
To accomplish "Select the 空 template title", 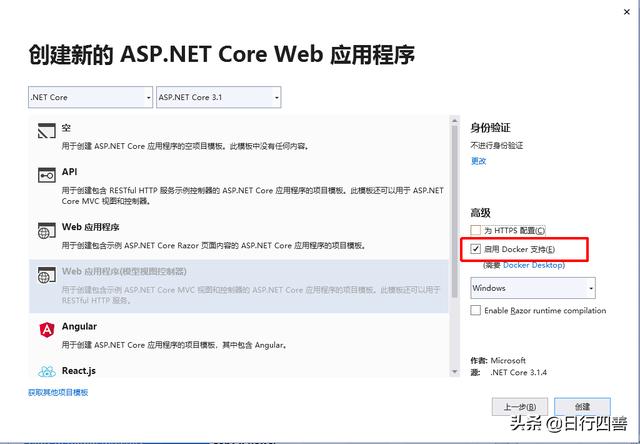I will (x=66, y=128).
